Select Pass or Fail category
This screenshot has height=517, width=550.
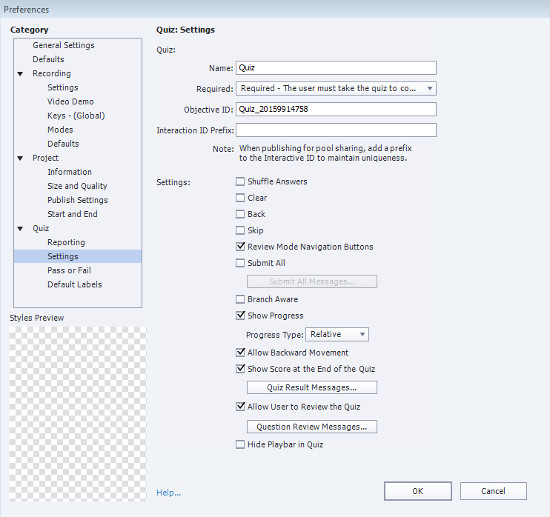69,270
